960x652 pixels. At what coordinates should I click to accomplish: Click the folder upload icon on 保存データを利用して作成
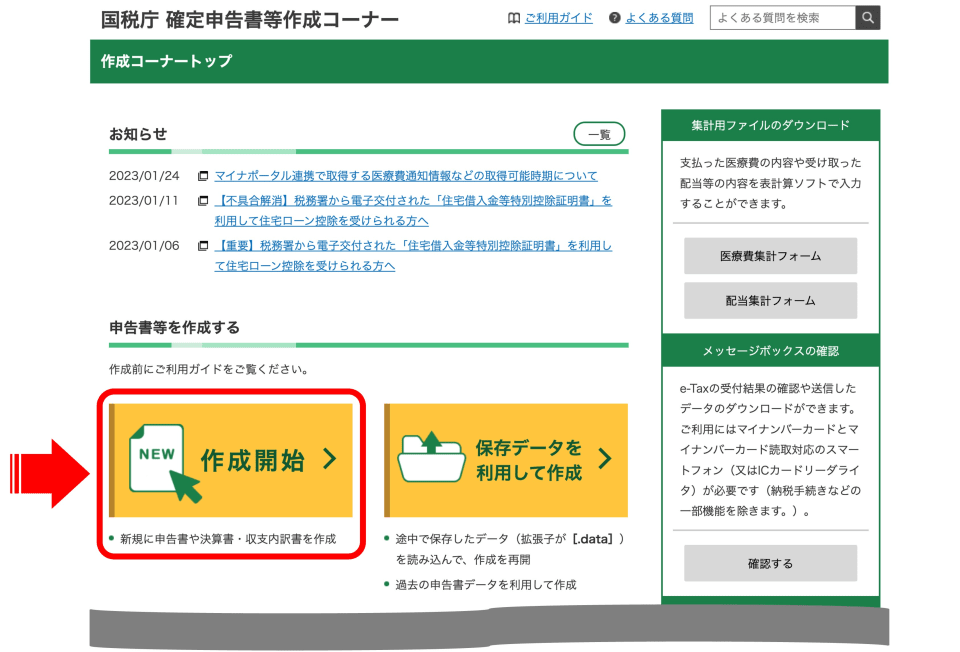431,458
